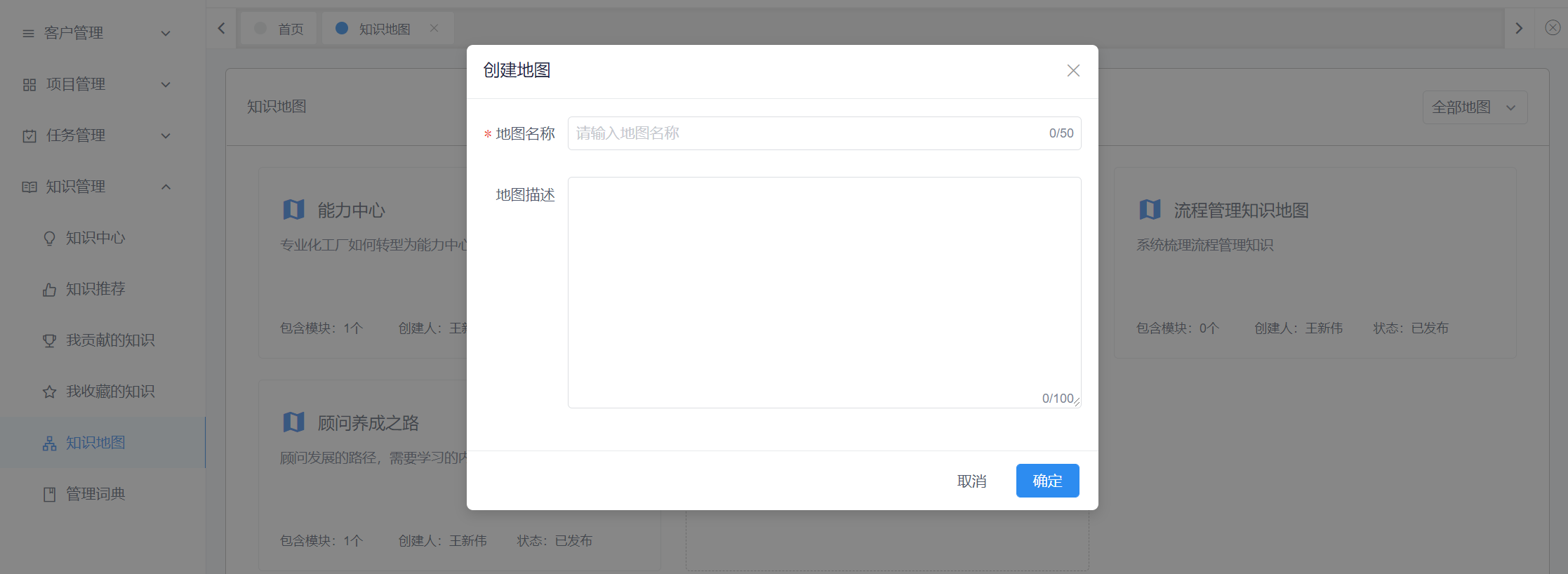Click the notebook icon beside 管理词典
This screenshot has width=1568, height=574.
point(49,495)
